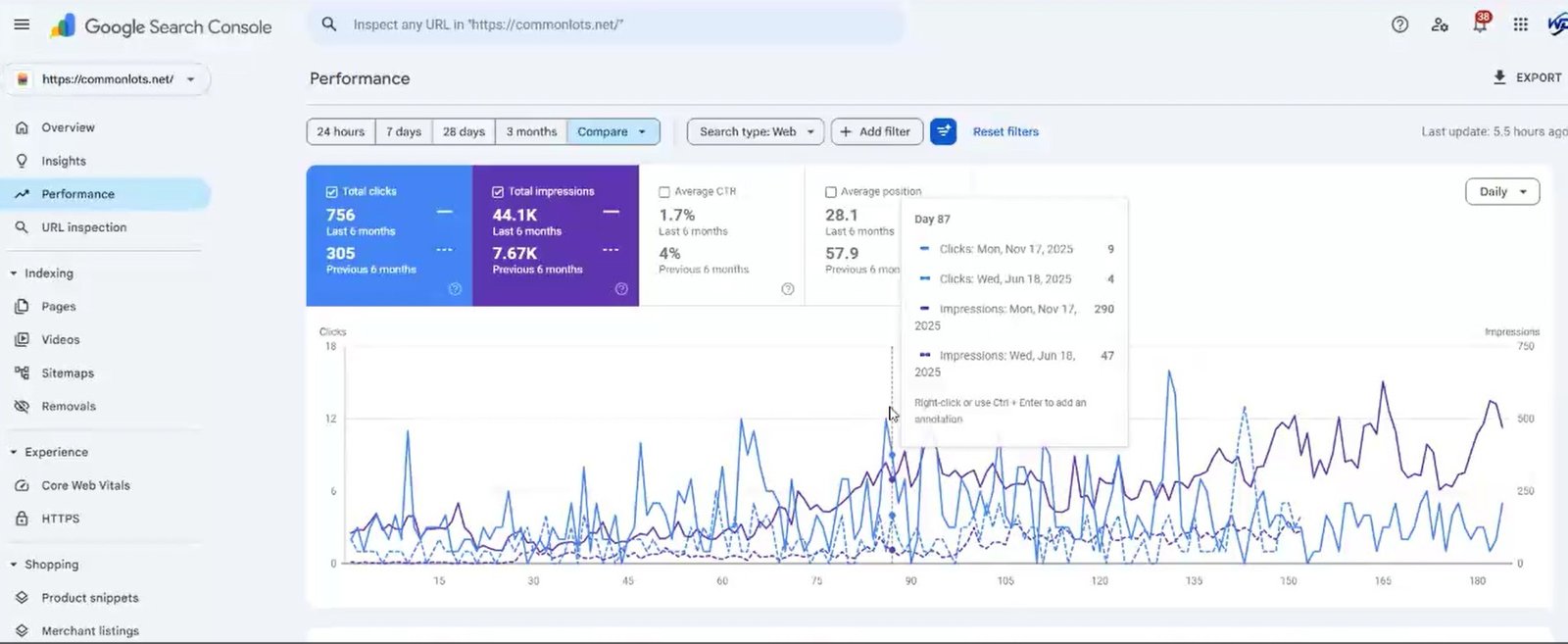Click the Add filter button
The height and width of the screenshot is (644, 1568).
pos(876,131)
